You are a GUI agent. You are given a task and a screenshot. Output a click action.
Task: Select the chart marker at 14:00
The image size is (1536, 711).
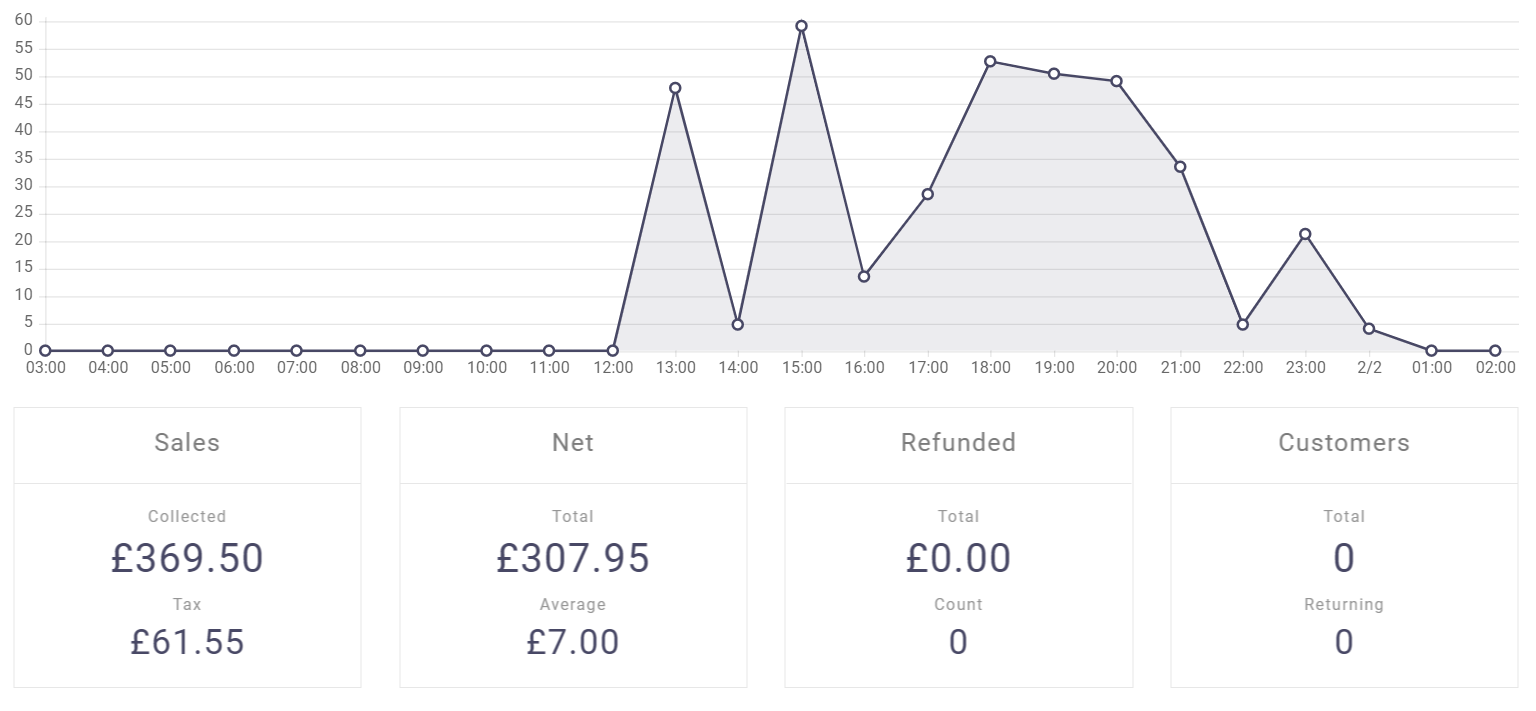[x=738, y=325]
